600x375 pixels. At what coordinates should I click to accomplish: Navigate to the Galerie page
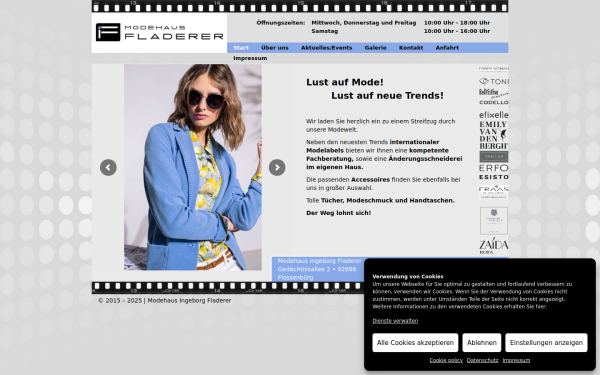[x=375, y=48]
